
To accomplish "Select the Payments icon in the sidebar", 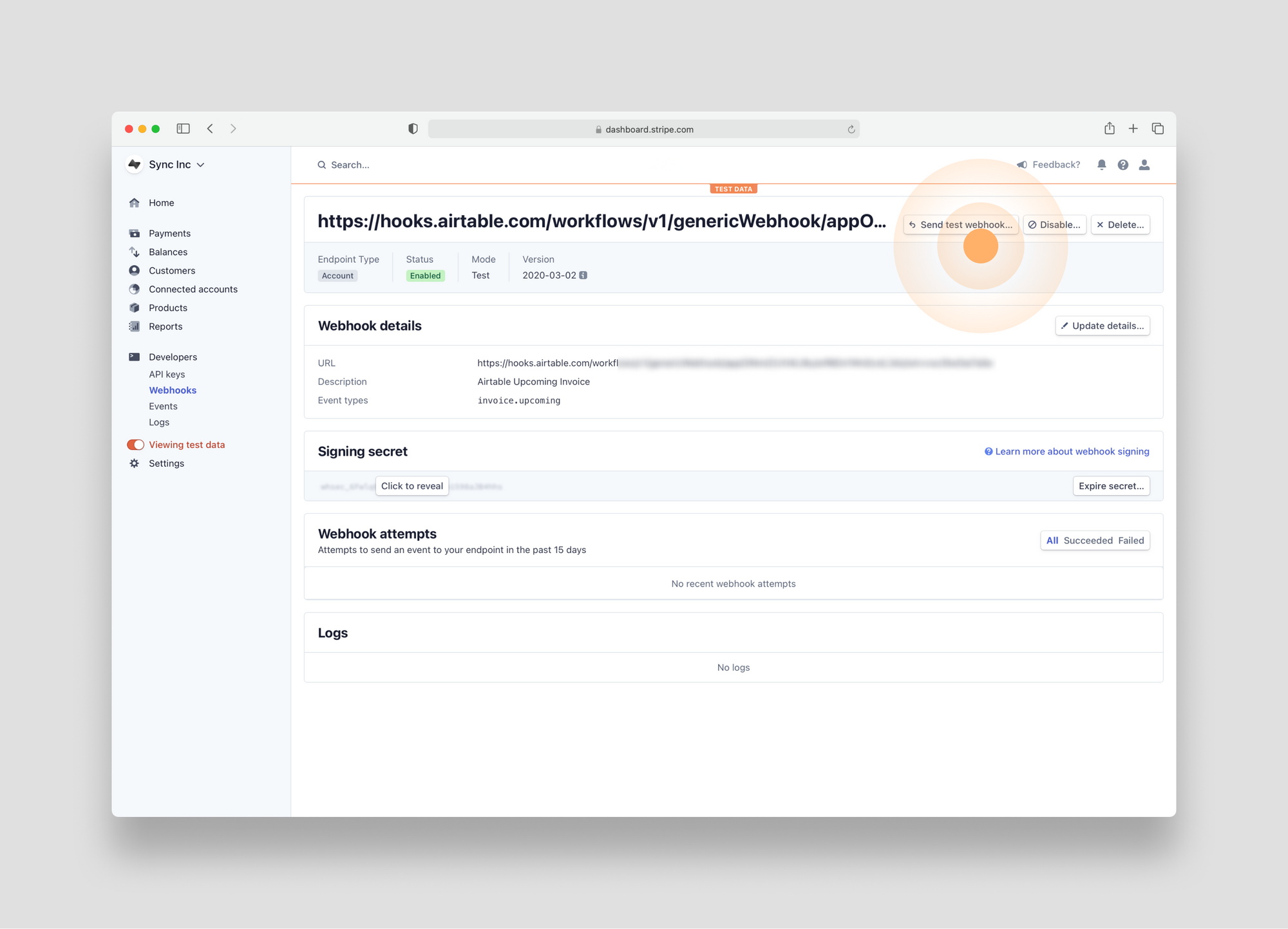I will pyautogui.click(x=134, y=232).
